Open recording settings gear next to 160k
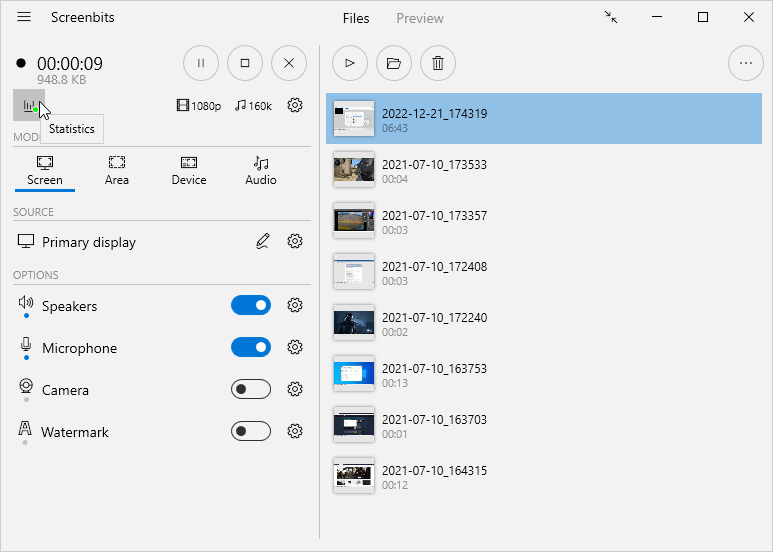Image resolution: width=773 pixels, height=552 pixels. (x=295, y=105)
